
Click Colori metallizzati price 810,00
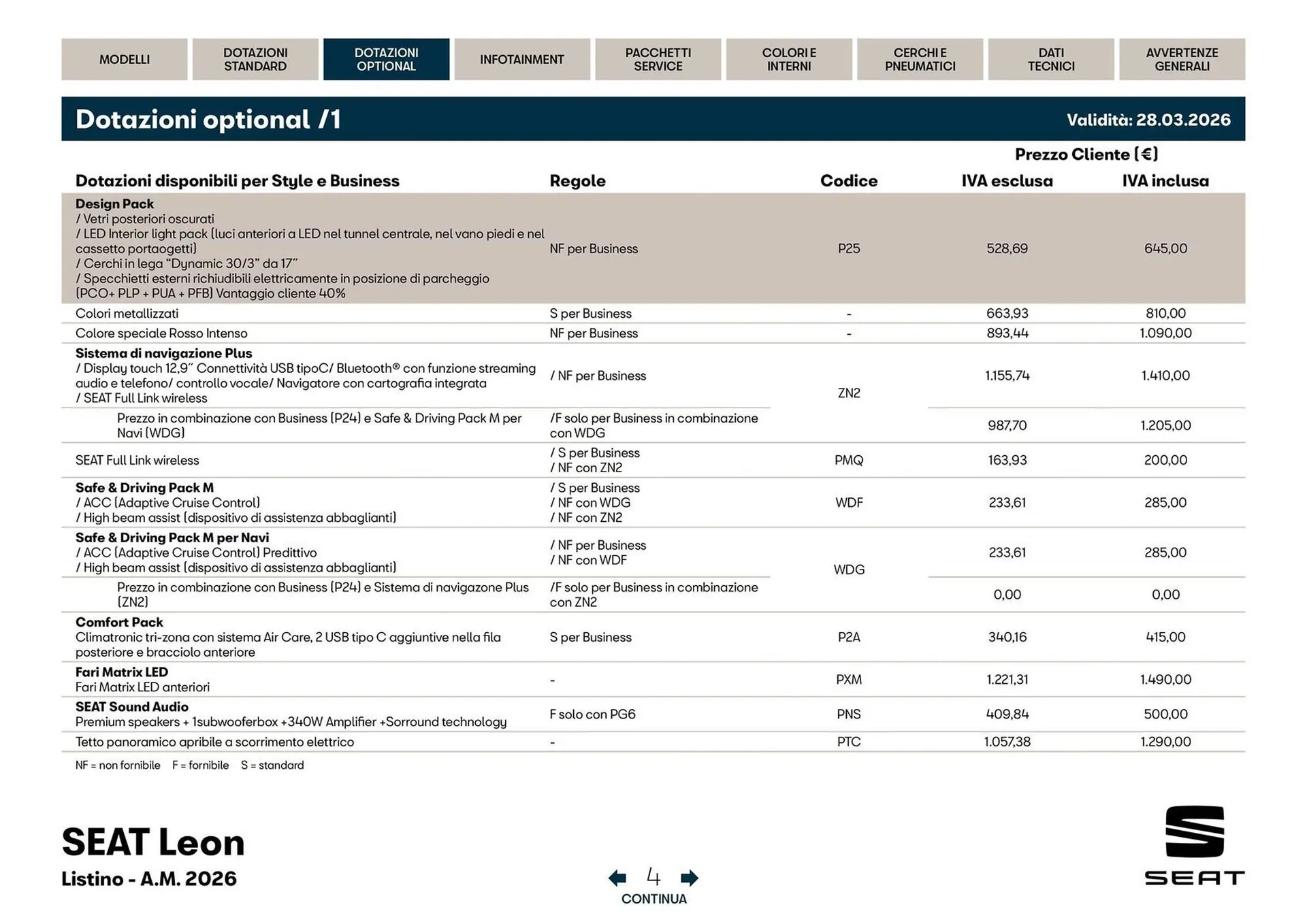(x=1165, y=313)
